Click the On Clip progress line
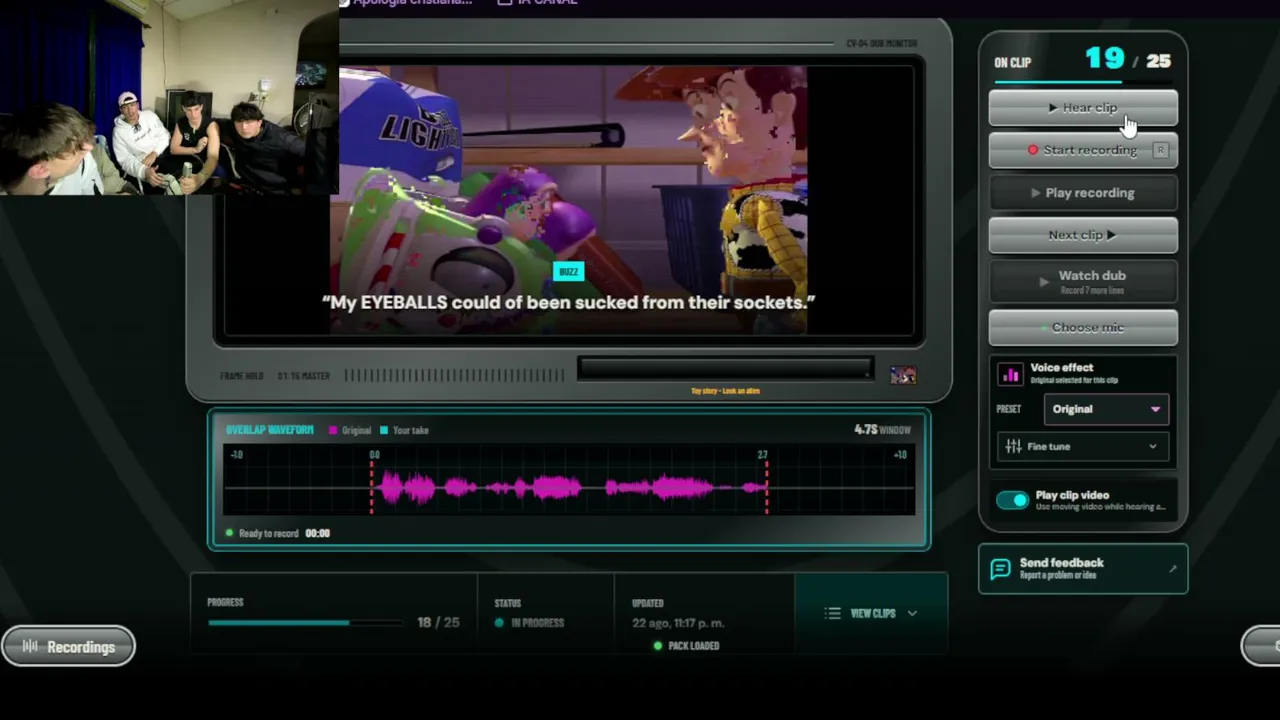This screenshot has width=1280, height=720. pyautogui.click(x=1083, y=81)
